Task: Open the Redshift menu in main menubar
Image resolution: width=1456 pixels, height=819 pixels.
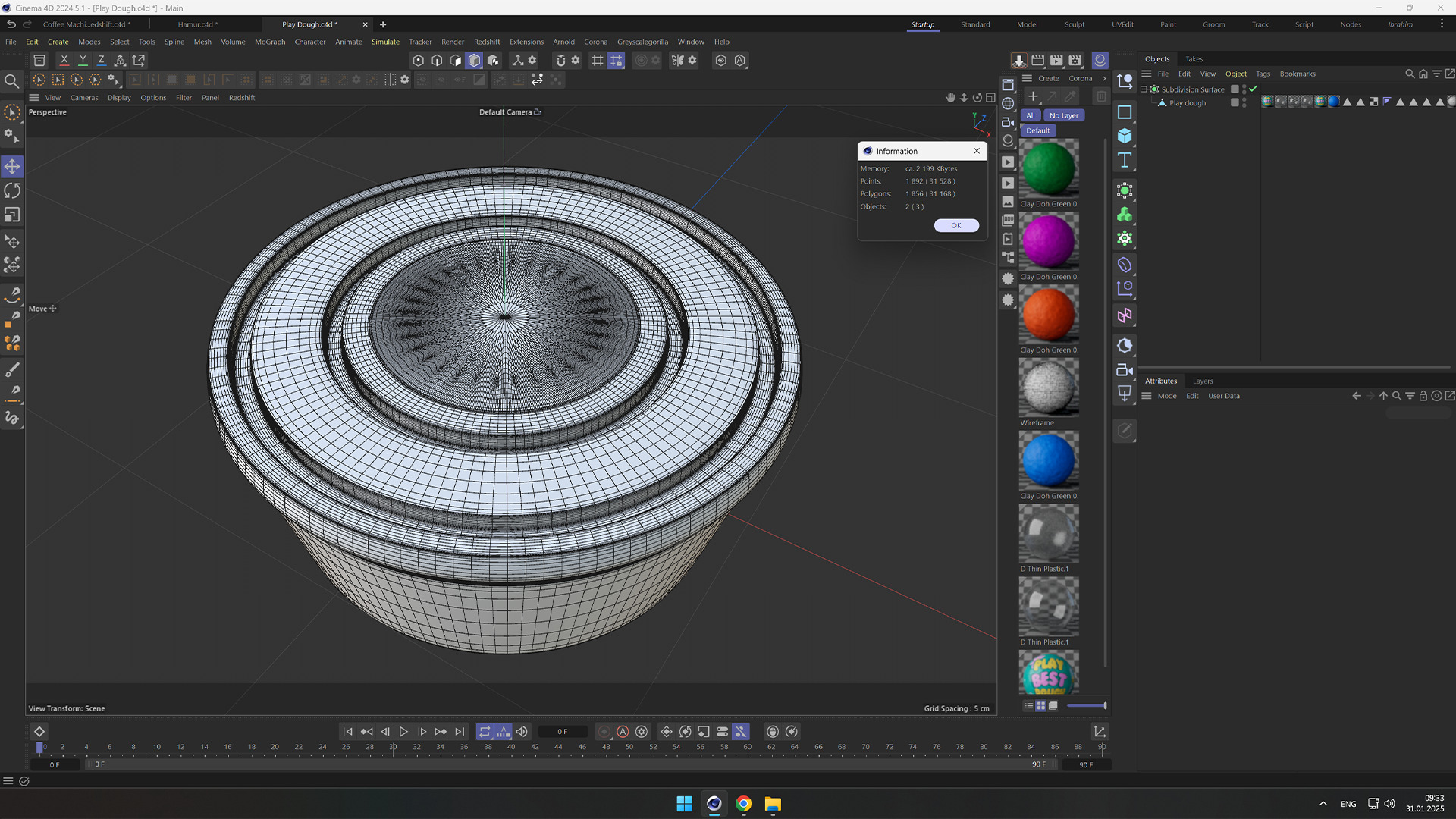Action: point(487,42)
